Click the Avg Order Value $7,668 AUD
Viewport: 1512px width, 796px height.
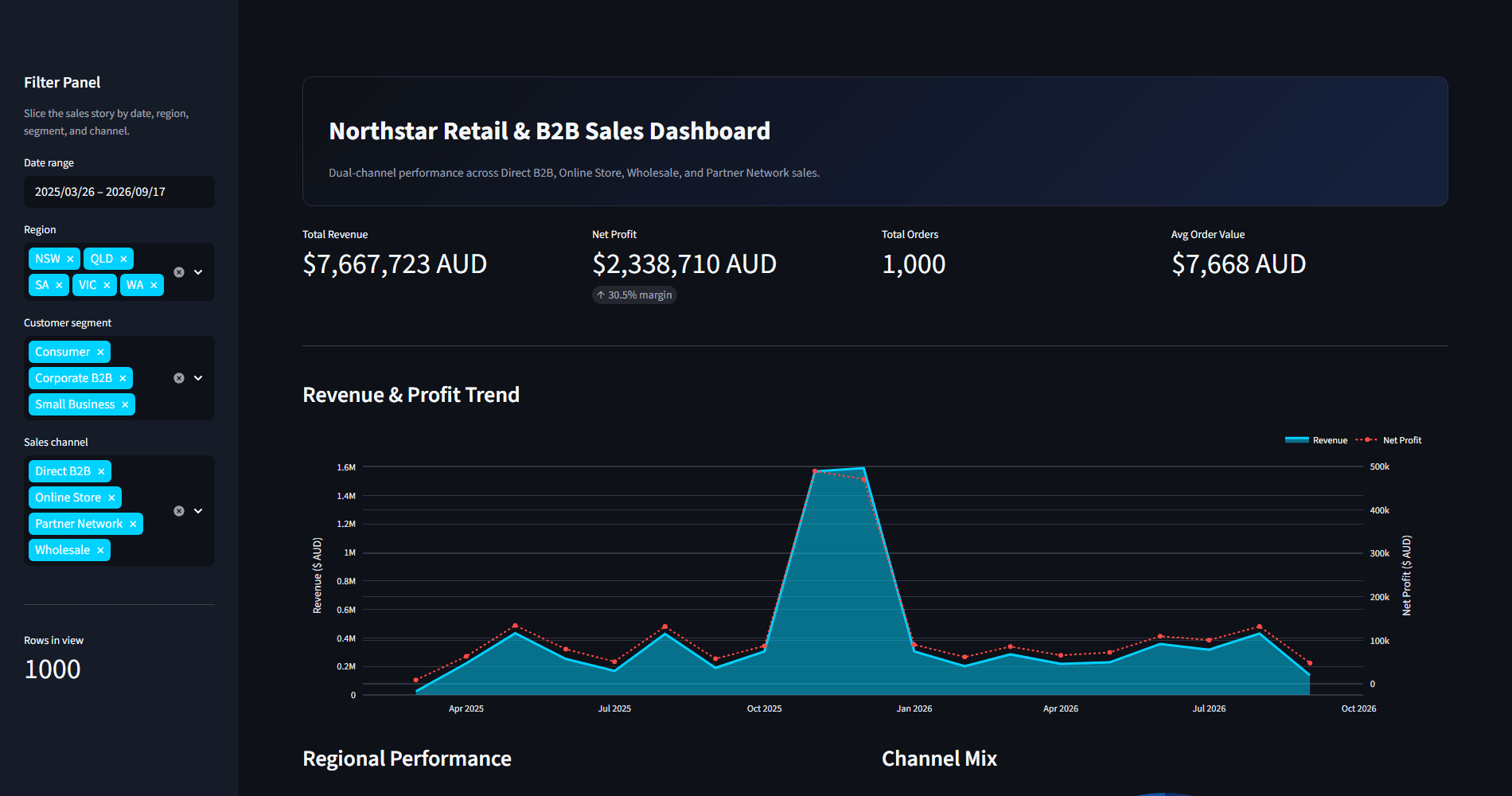coord(1238,264)
